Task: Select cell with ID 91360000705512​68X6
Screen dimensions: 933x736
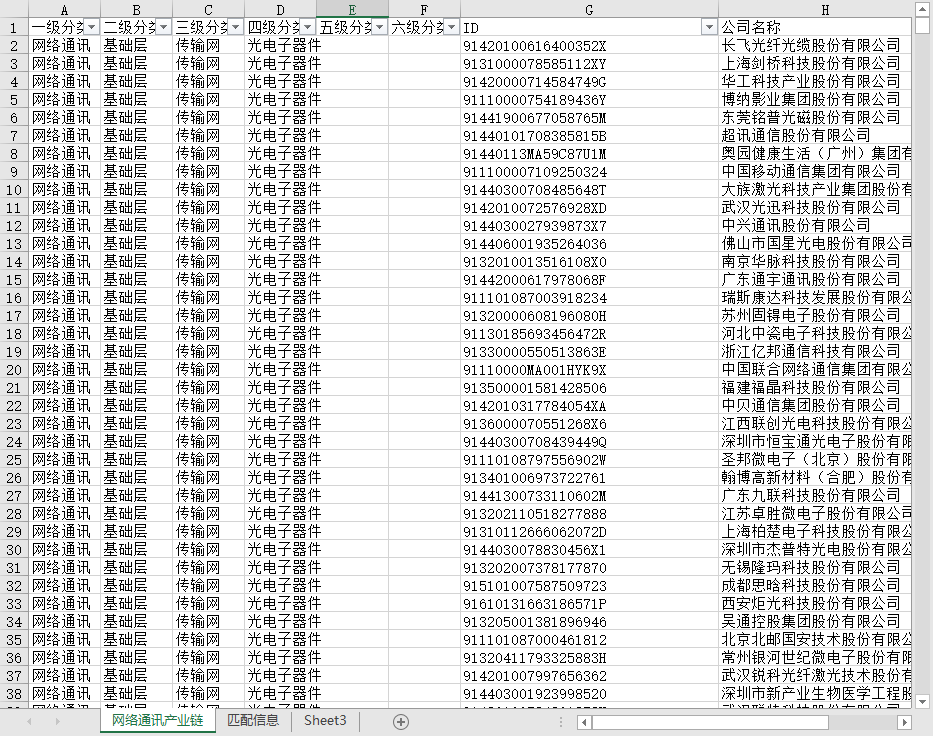Action: [589, 424]
